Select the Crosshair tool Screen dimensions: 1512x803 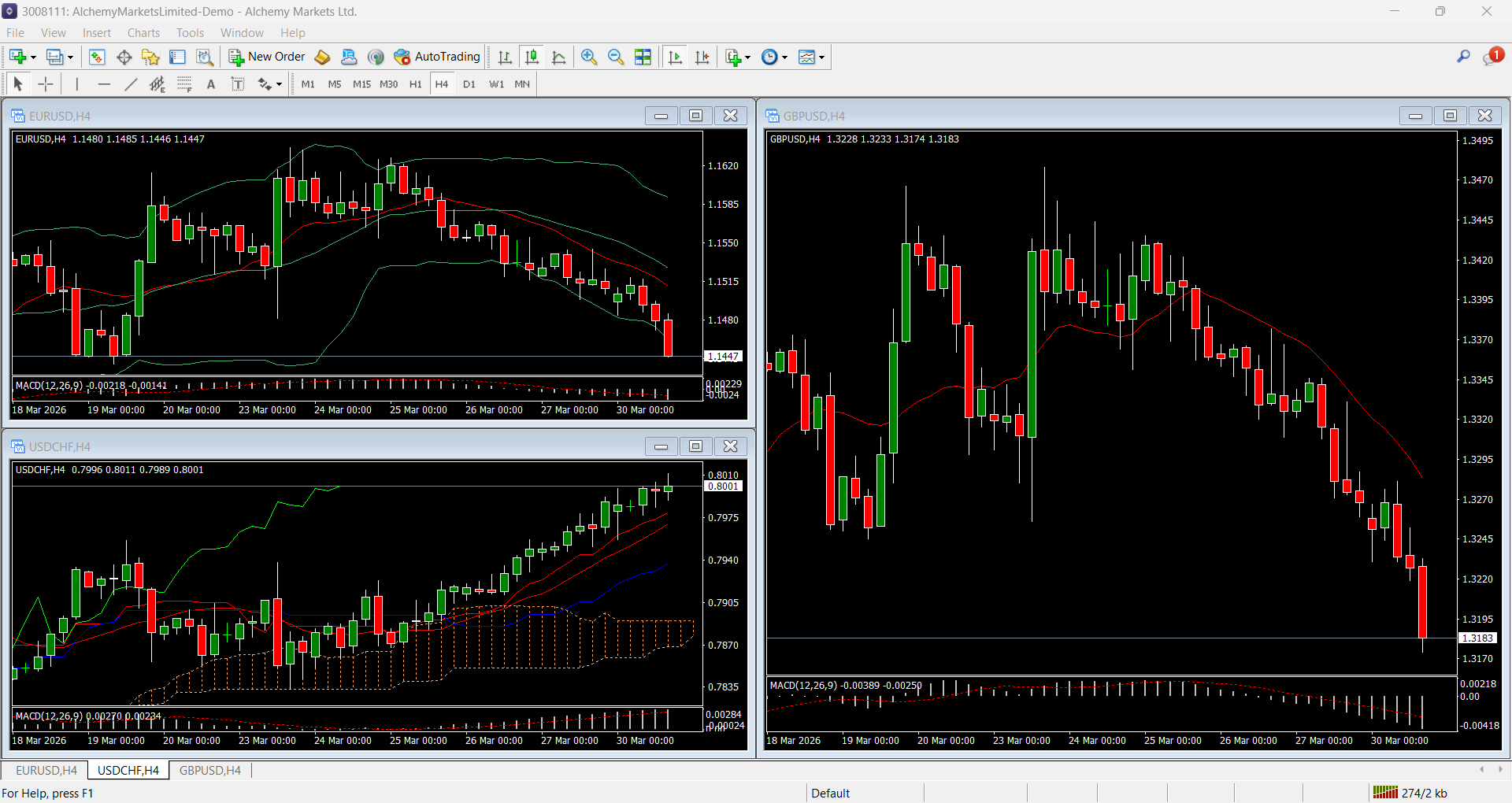[x=46, y=84]
